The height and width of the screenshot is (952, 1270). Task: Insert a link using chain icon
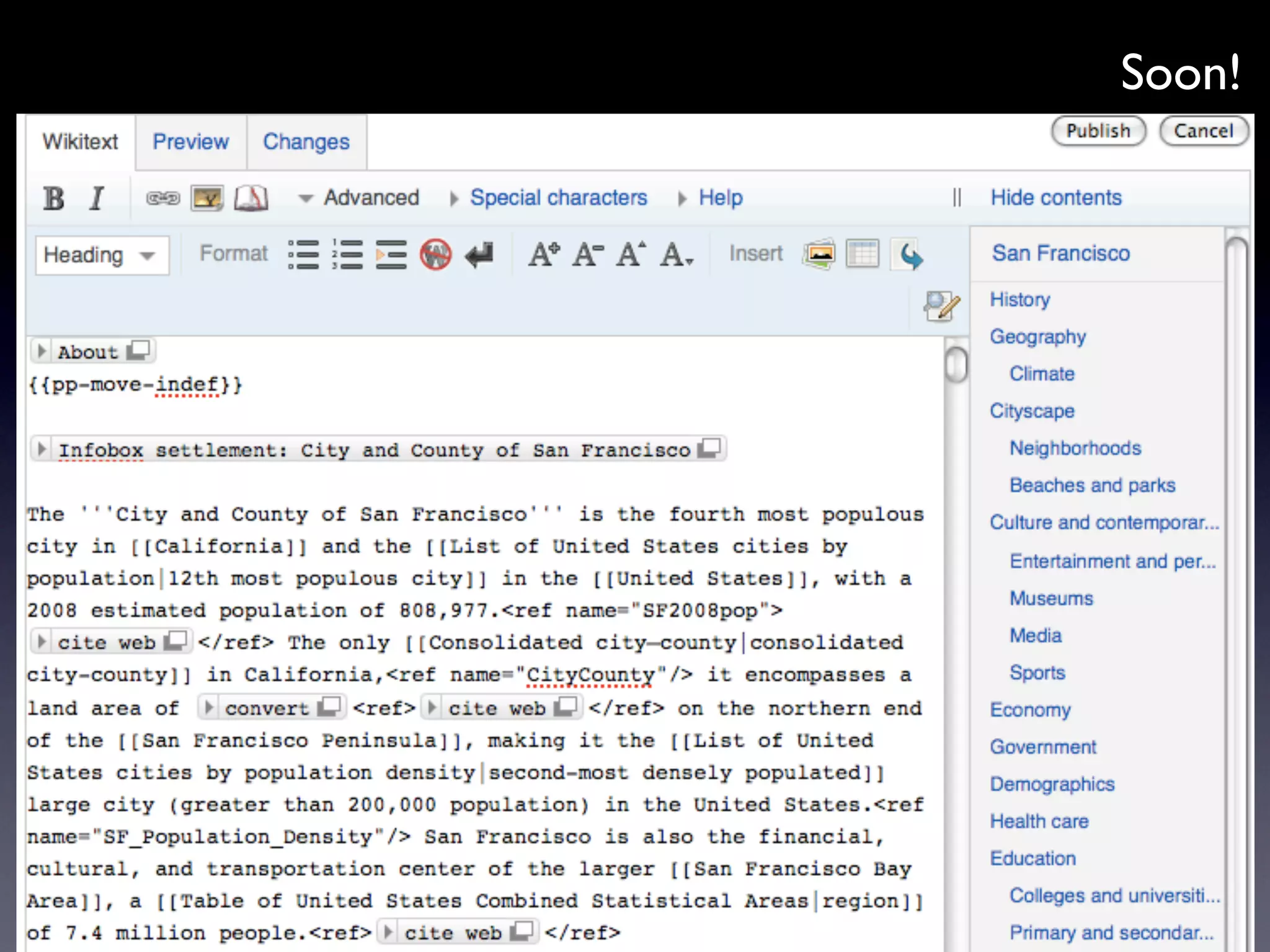coord(162,198)
